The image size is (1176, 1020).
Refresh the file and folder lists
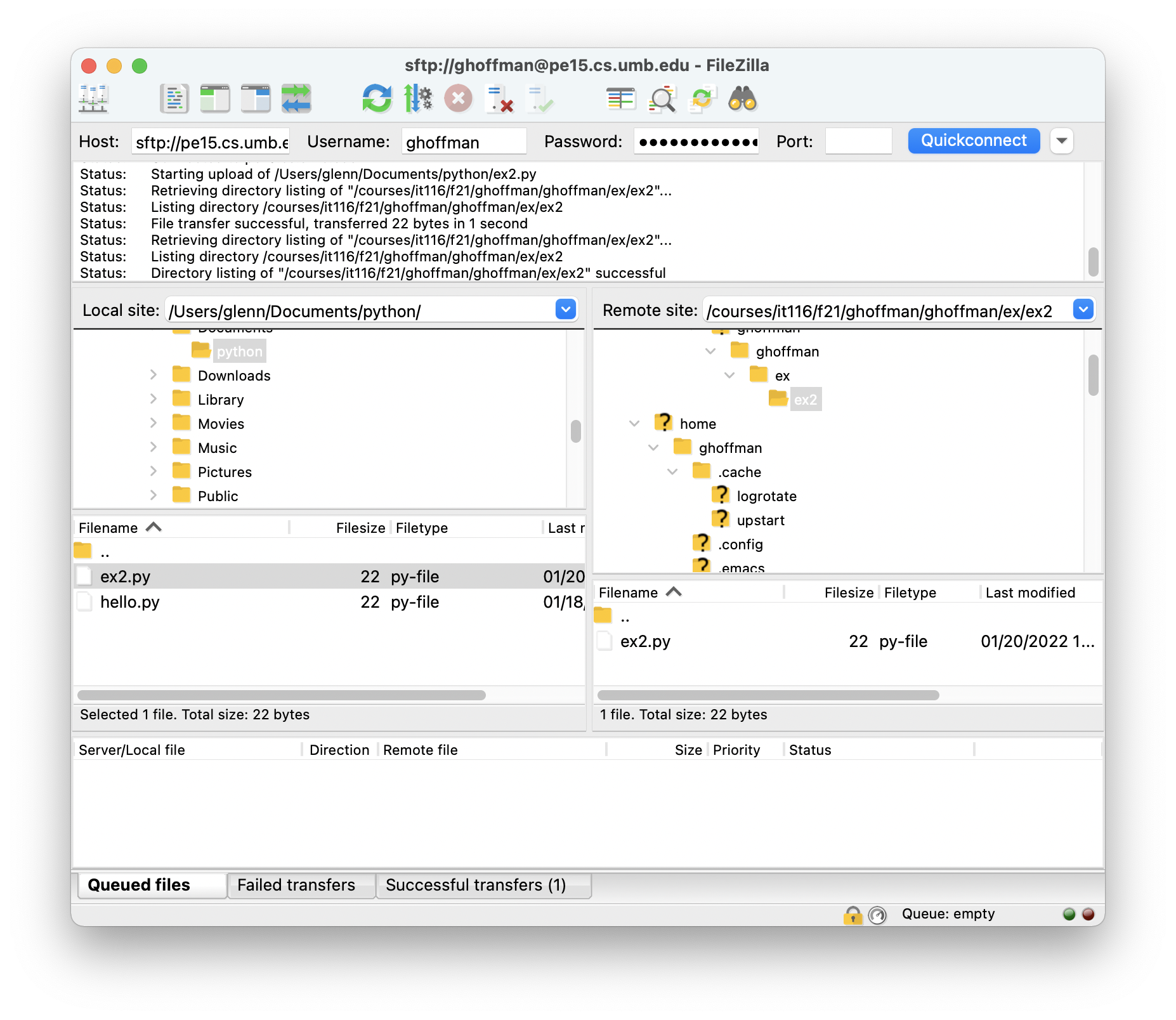[377, 99]
